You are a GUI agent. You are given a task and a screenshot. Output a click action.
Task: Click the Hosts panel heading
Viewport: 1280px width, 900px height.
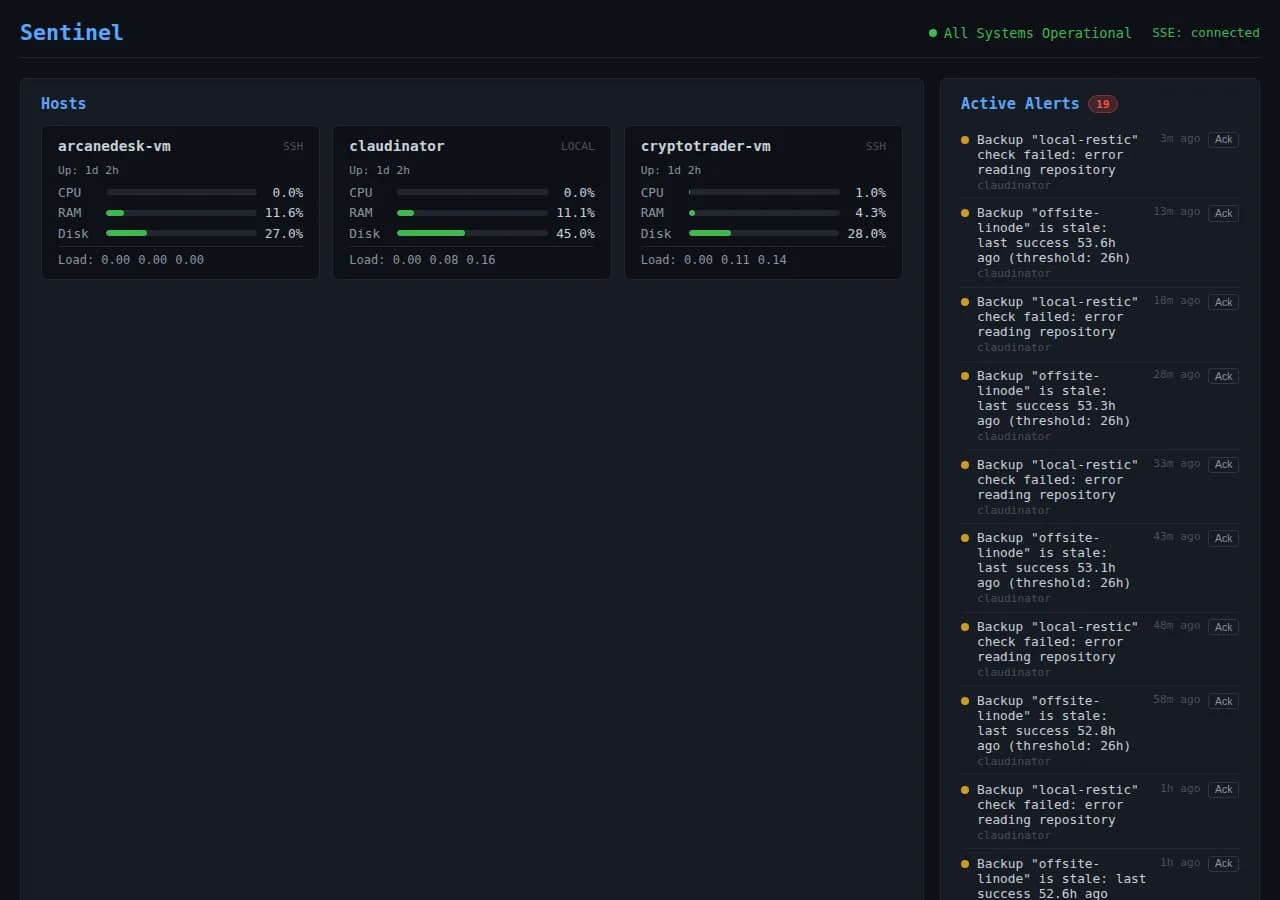63,103
